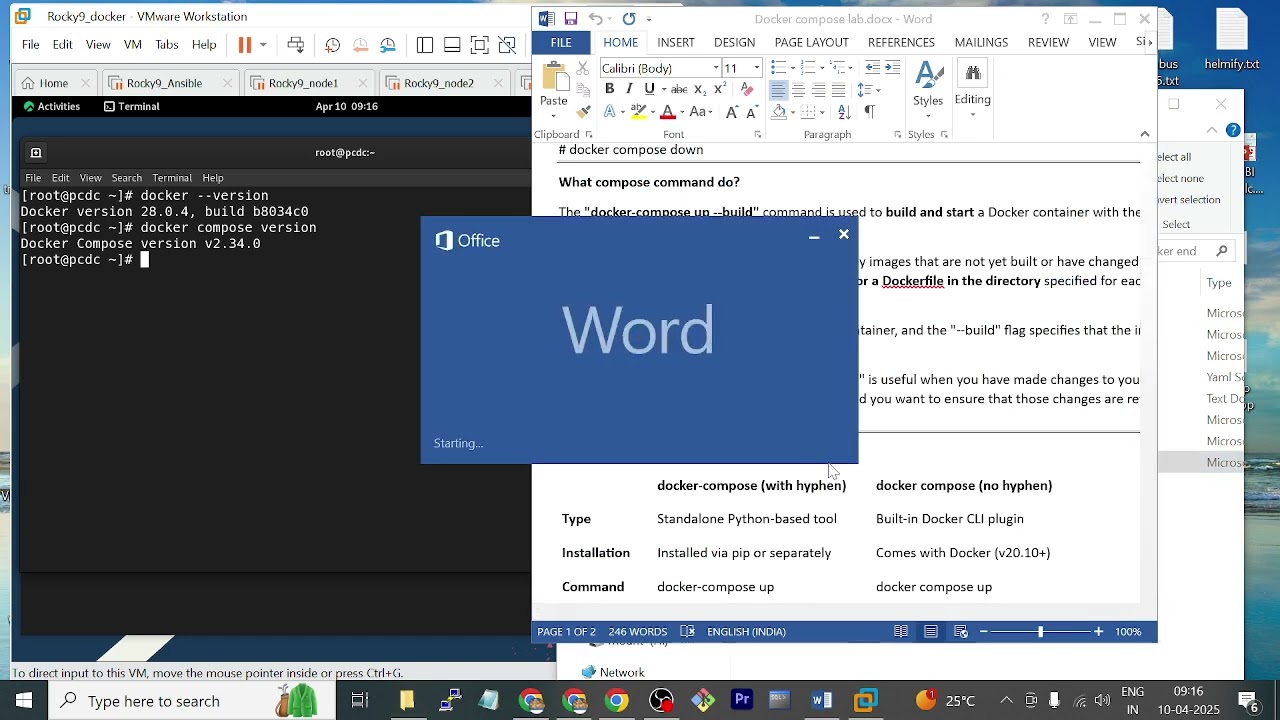Image resolution: width=1280 pixels, height=720 pixels.
Task: Open VMware snapshot manager icon
Action: coord(388,45)
